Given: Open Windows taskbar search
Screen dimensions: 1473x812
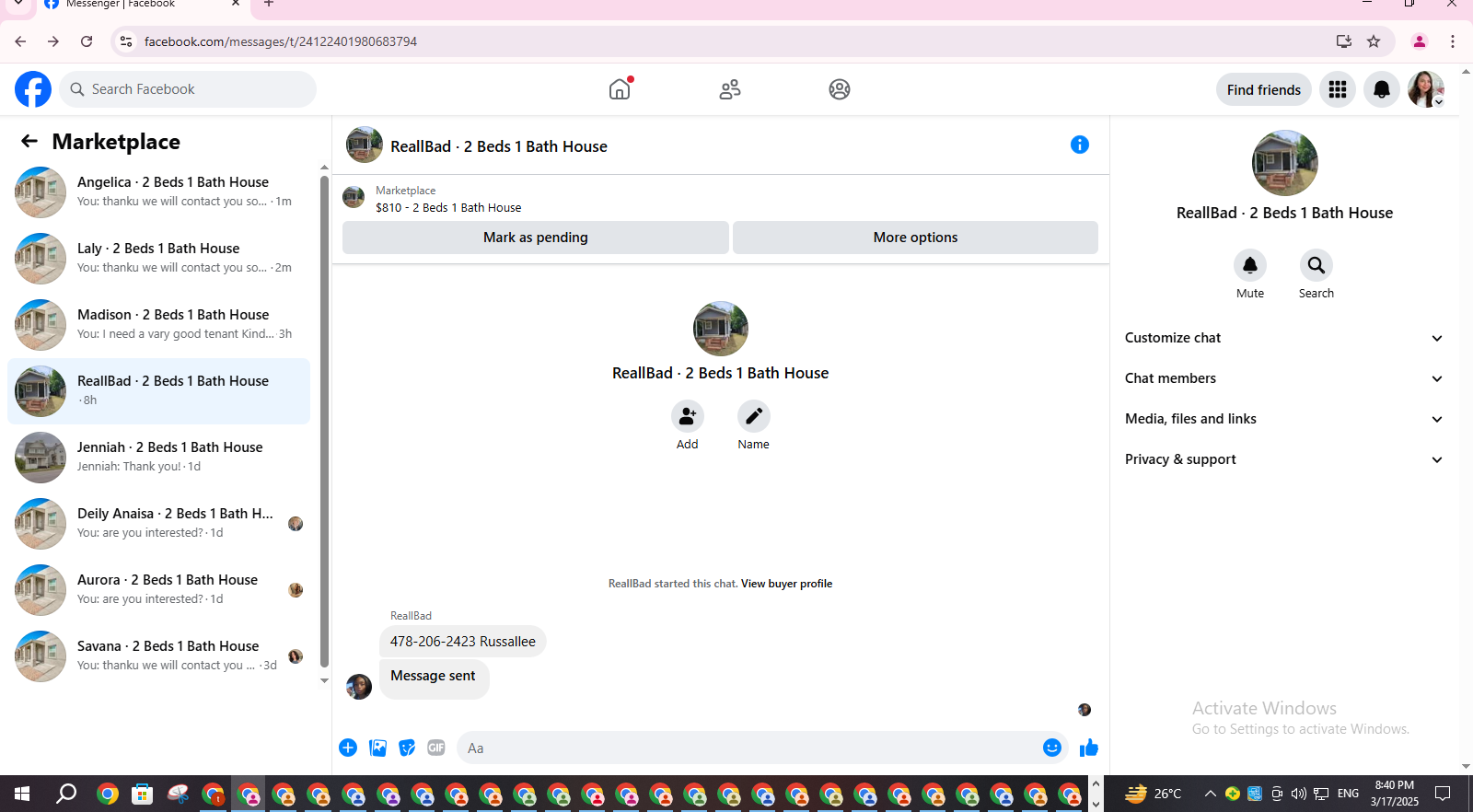Looking at the screenshot, I should (x=66, y=794).
